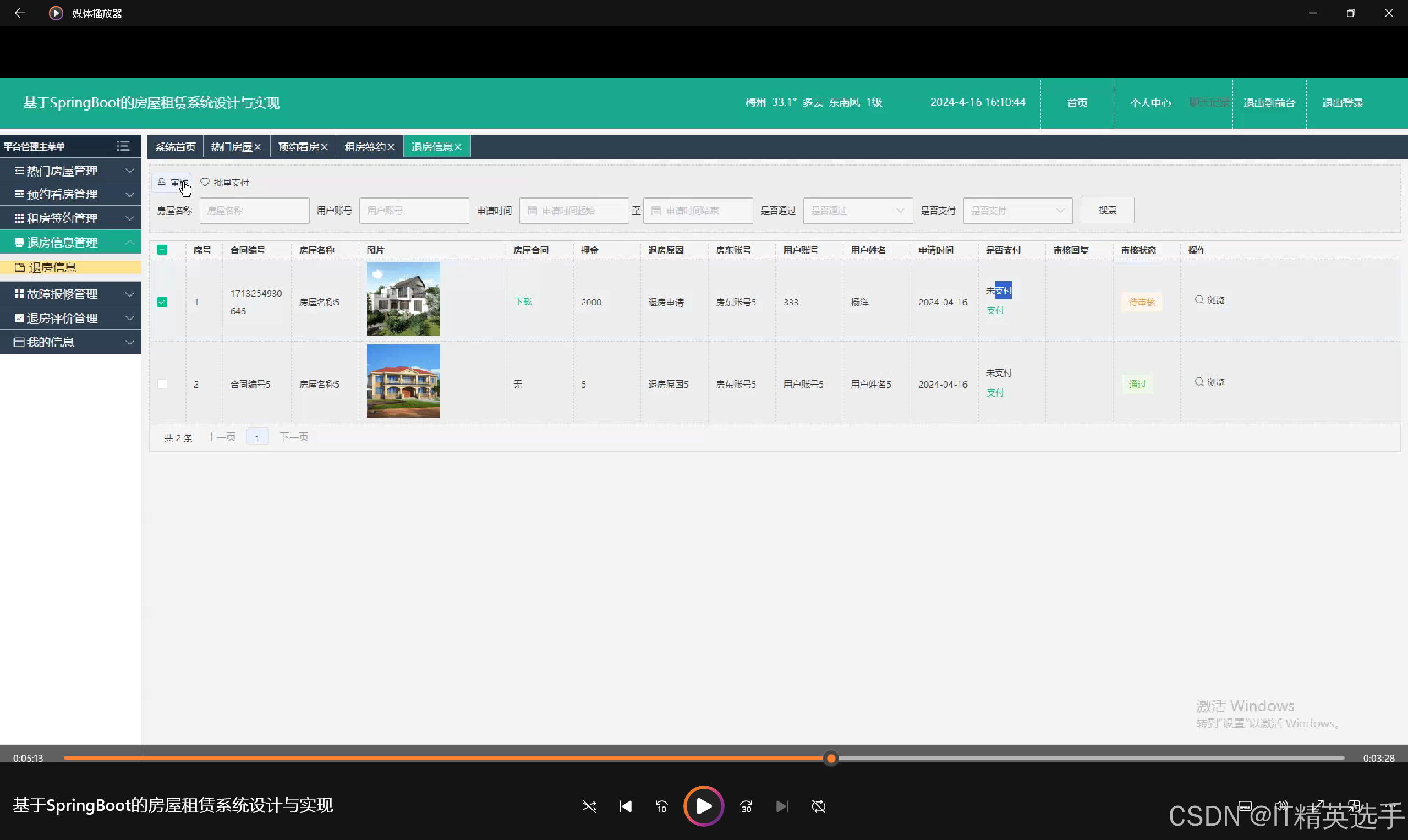Image resolution: width=1408 pixels, height=840 pixels.
Task: Go back with the player's back arrow
Action: (x=19, y=13)
